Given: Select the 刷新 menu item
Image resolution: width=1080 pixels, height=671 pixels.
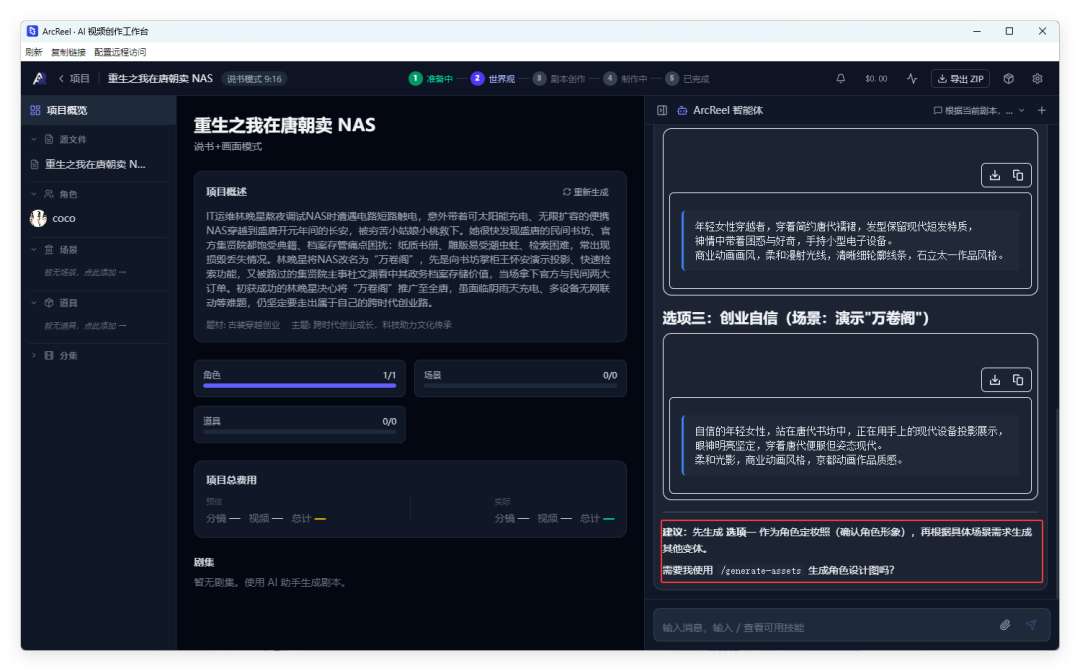Looking at the screenshot, I should (x=33, y=52).
